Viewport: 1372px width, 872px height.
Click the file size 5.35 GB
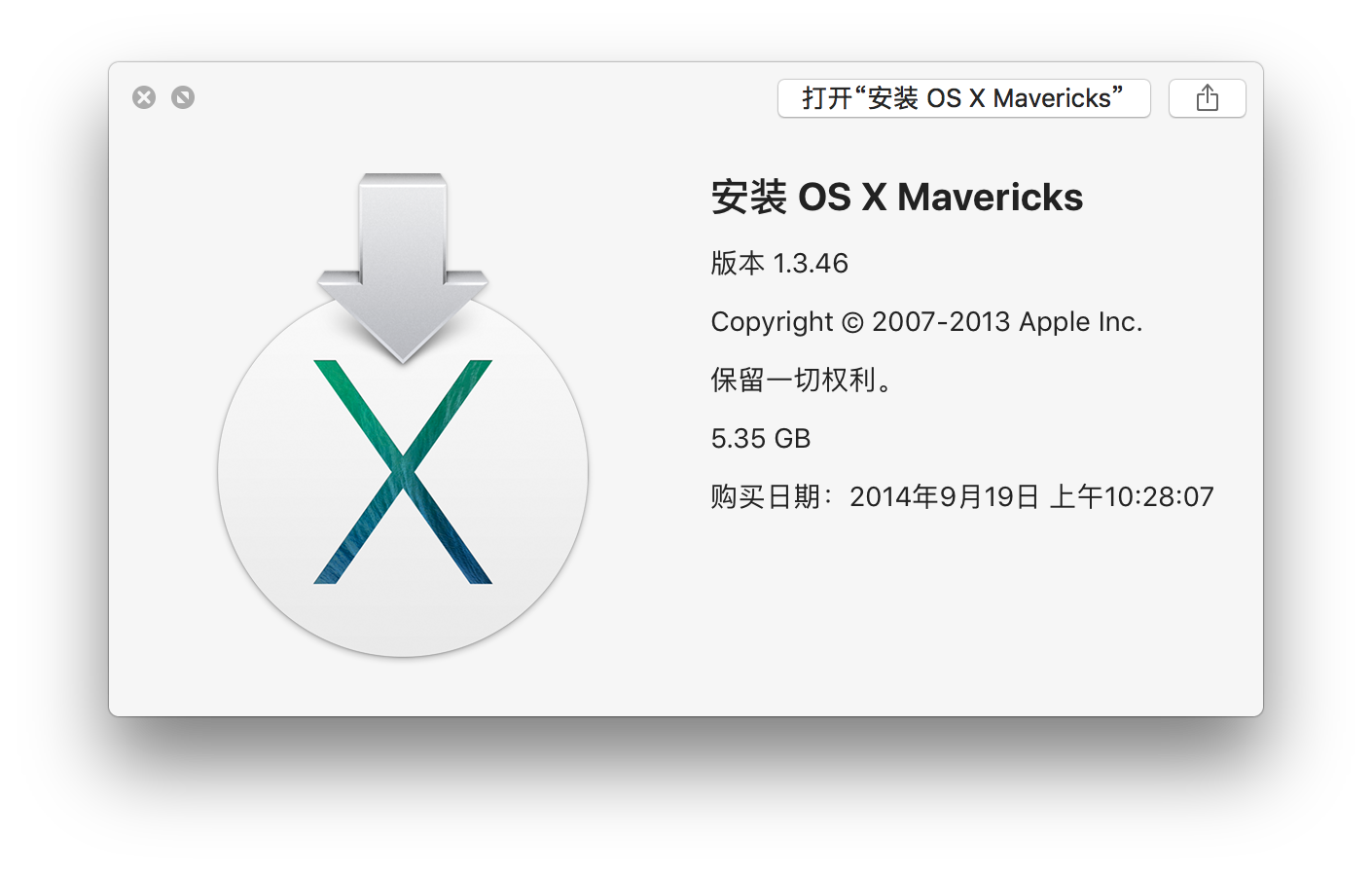click(x=760, y=439)
